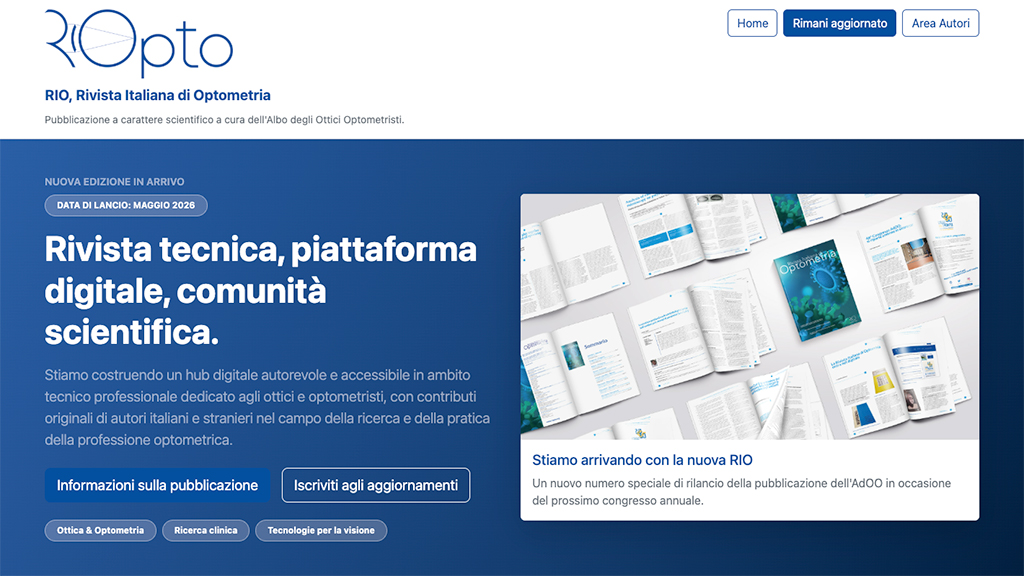Click the RIO, Rivista Italiana di Optometria title
This screenshot has width=1024, height=576.
click(x=158, y=96)
